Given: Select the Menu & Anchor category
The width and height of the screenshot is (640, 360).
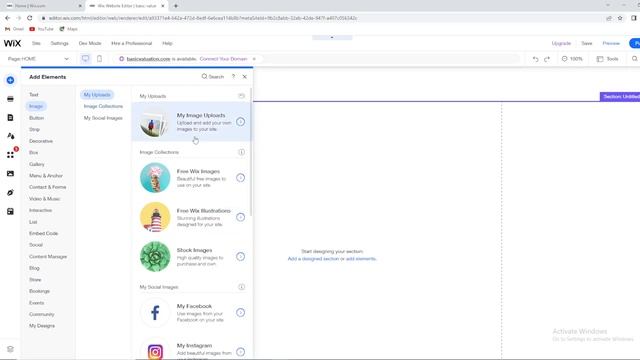Looking at the screenshot, I should coord(46,176).
